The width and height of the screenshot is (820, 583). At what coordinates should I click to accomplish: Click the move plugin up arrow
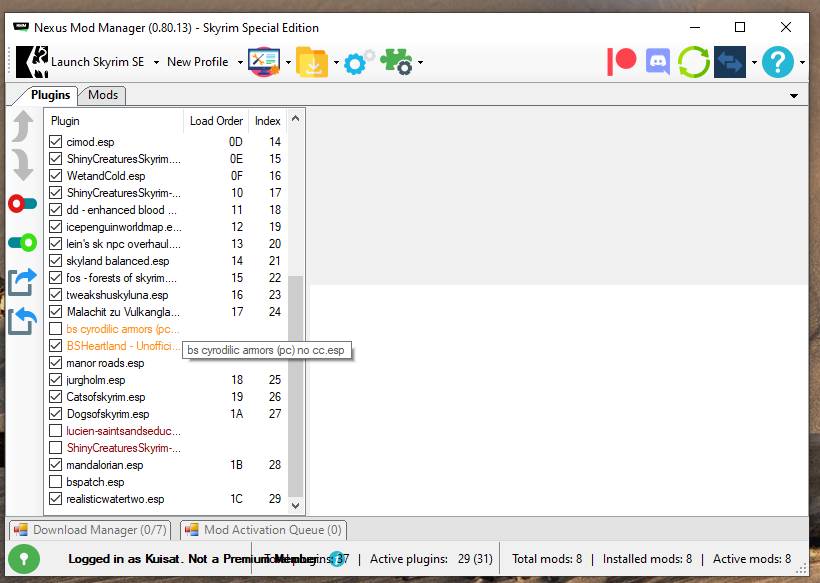(22, 127)
